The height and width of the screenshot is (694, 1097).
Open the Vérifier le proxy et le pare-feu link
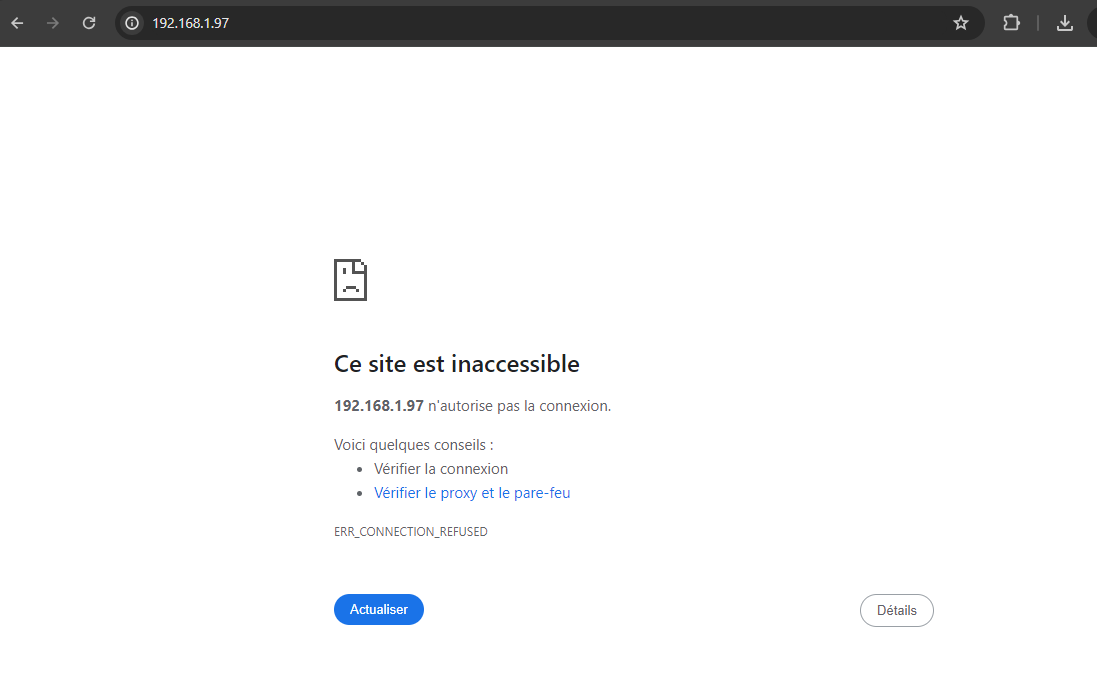[472, 493]
